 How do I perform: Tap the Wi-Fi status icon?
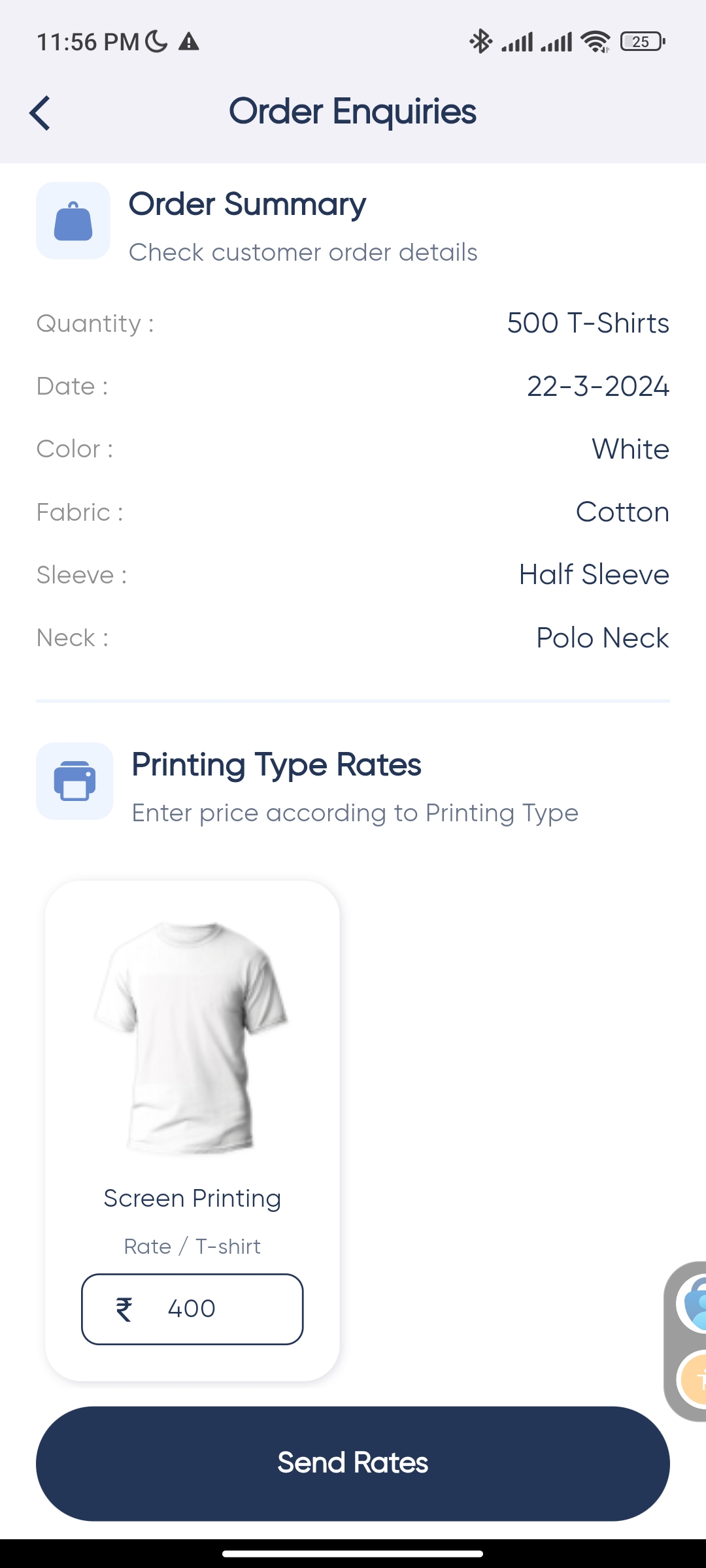point(596,42)
